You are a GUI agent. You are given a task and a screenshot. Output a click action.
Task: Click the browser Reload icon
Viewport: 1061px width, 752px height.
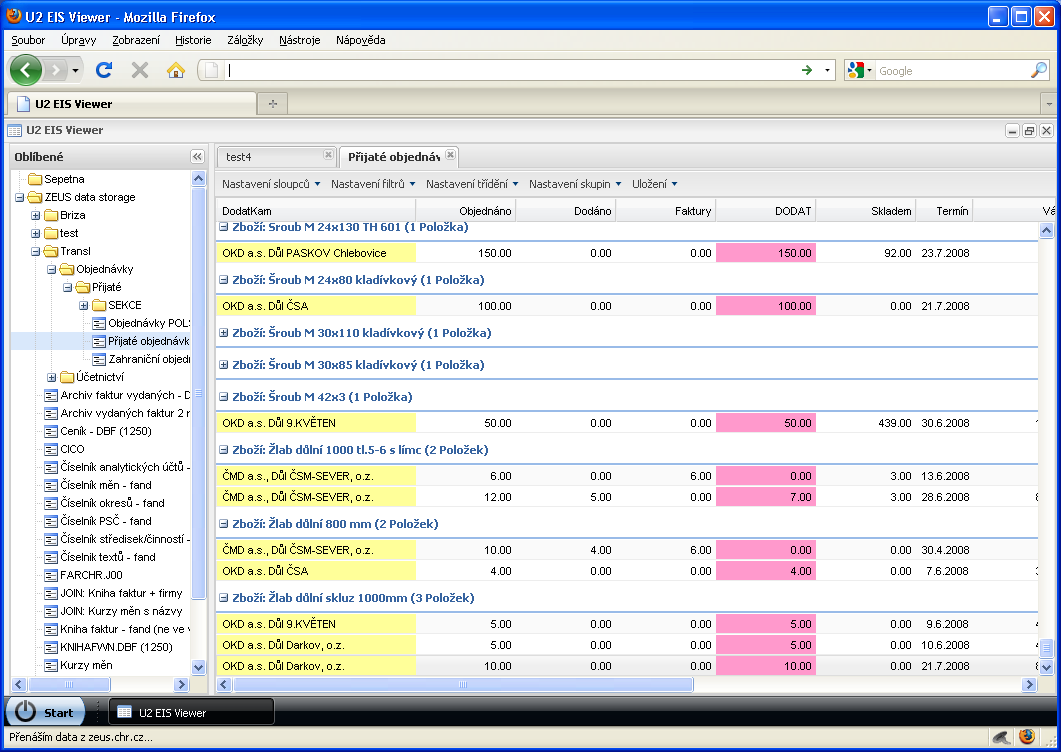pos(103,70)
